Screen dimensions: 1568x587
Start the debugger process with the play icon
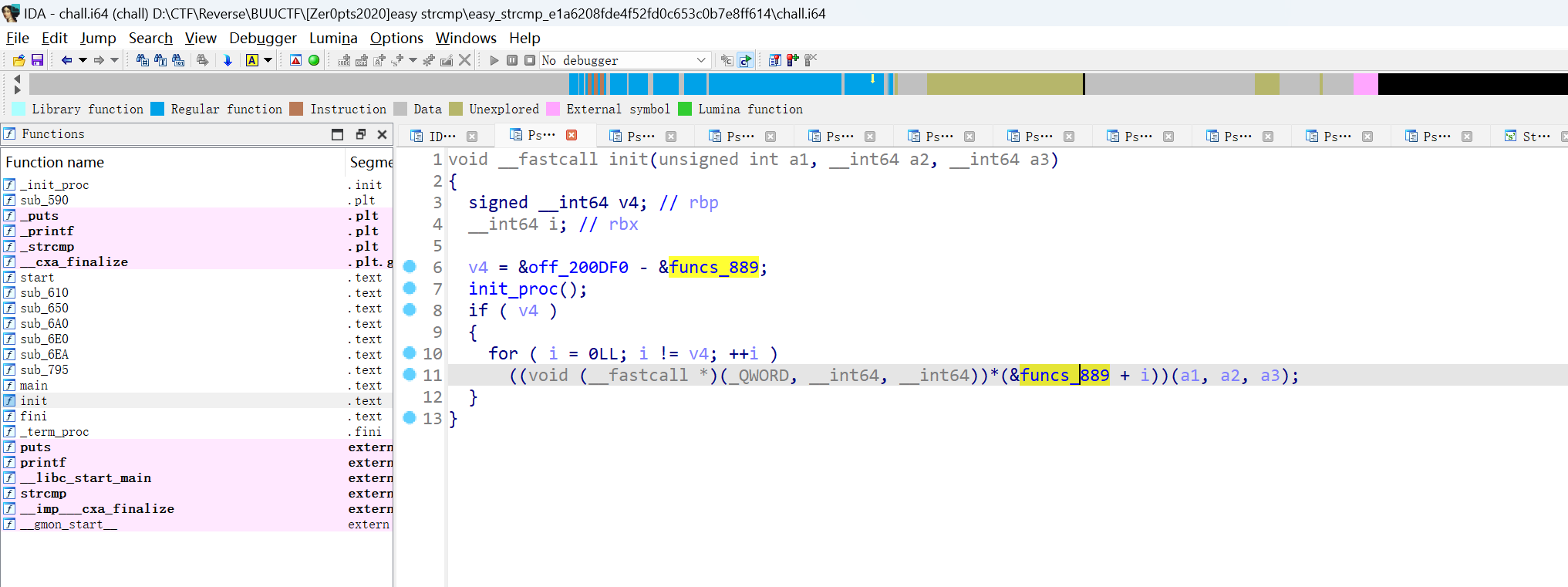494,60
